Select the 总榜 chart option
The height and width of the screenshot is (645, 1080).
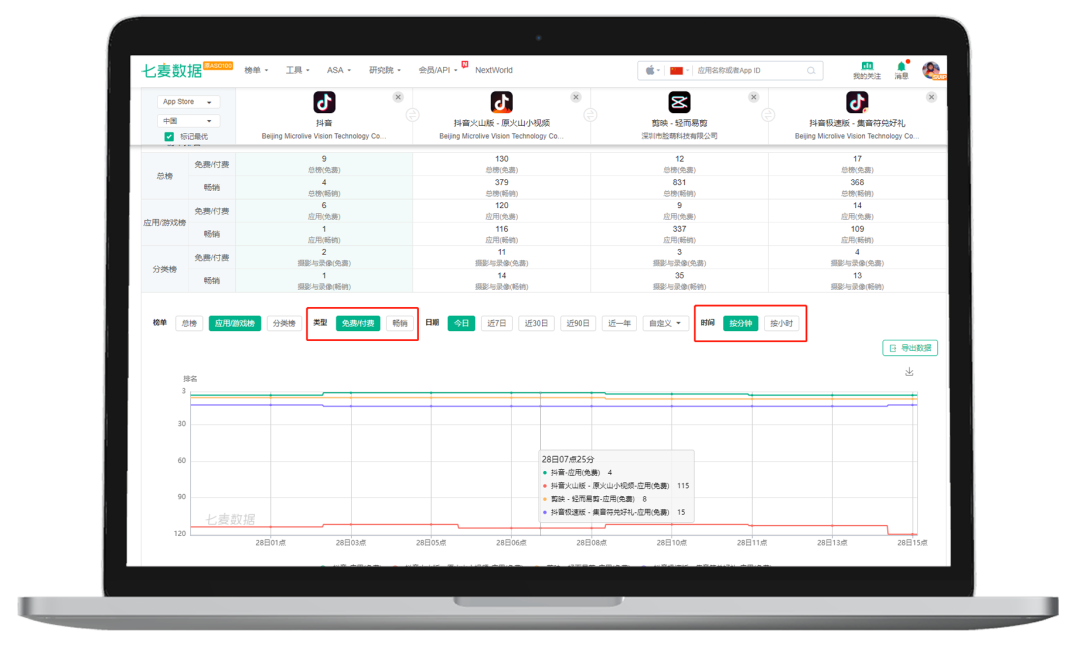tap(189, 323)
